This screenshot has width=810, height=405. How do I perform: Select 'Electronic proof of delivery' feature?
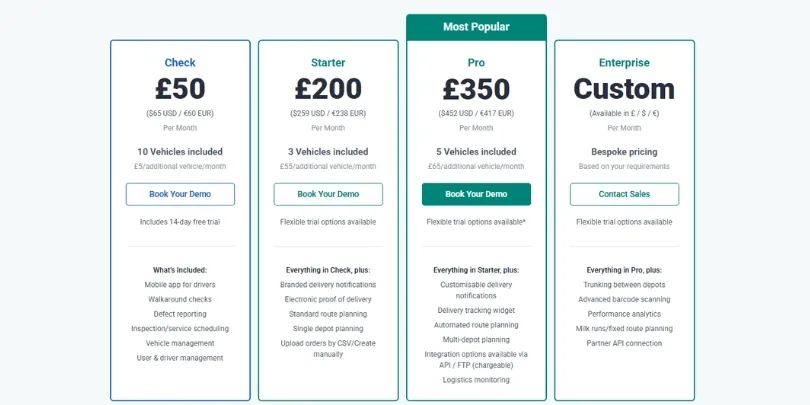(x=328, y=299)
